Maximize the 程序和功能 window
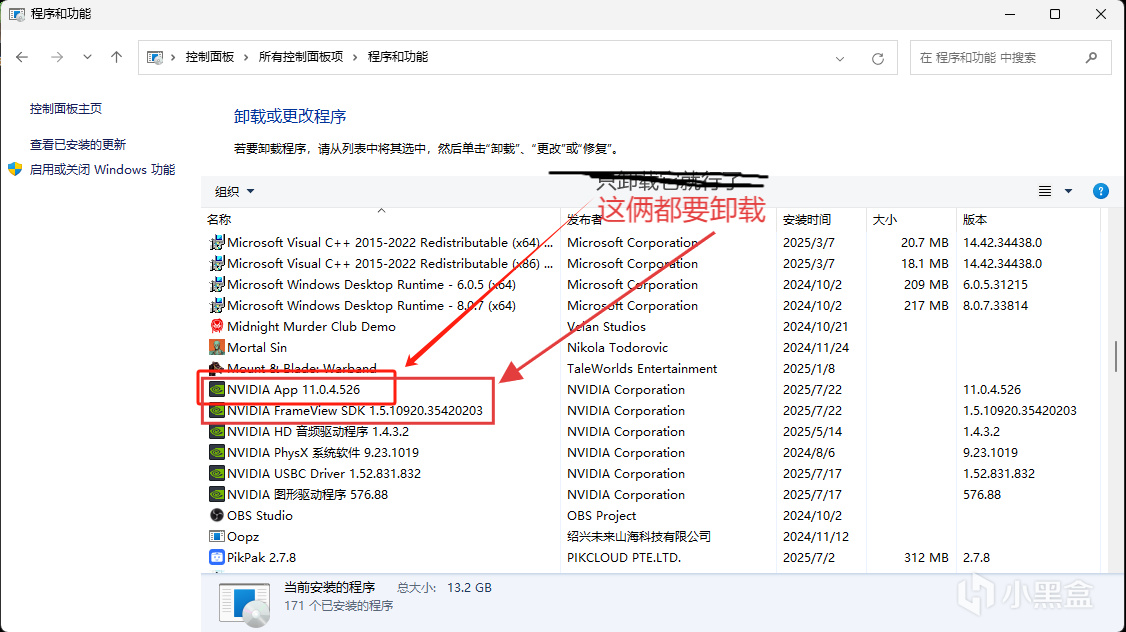This screenshot has width=1126, height=632. pyautogui.click(x=1055, y=14)
